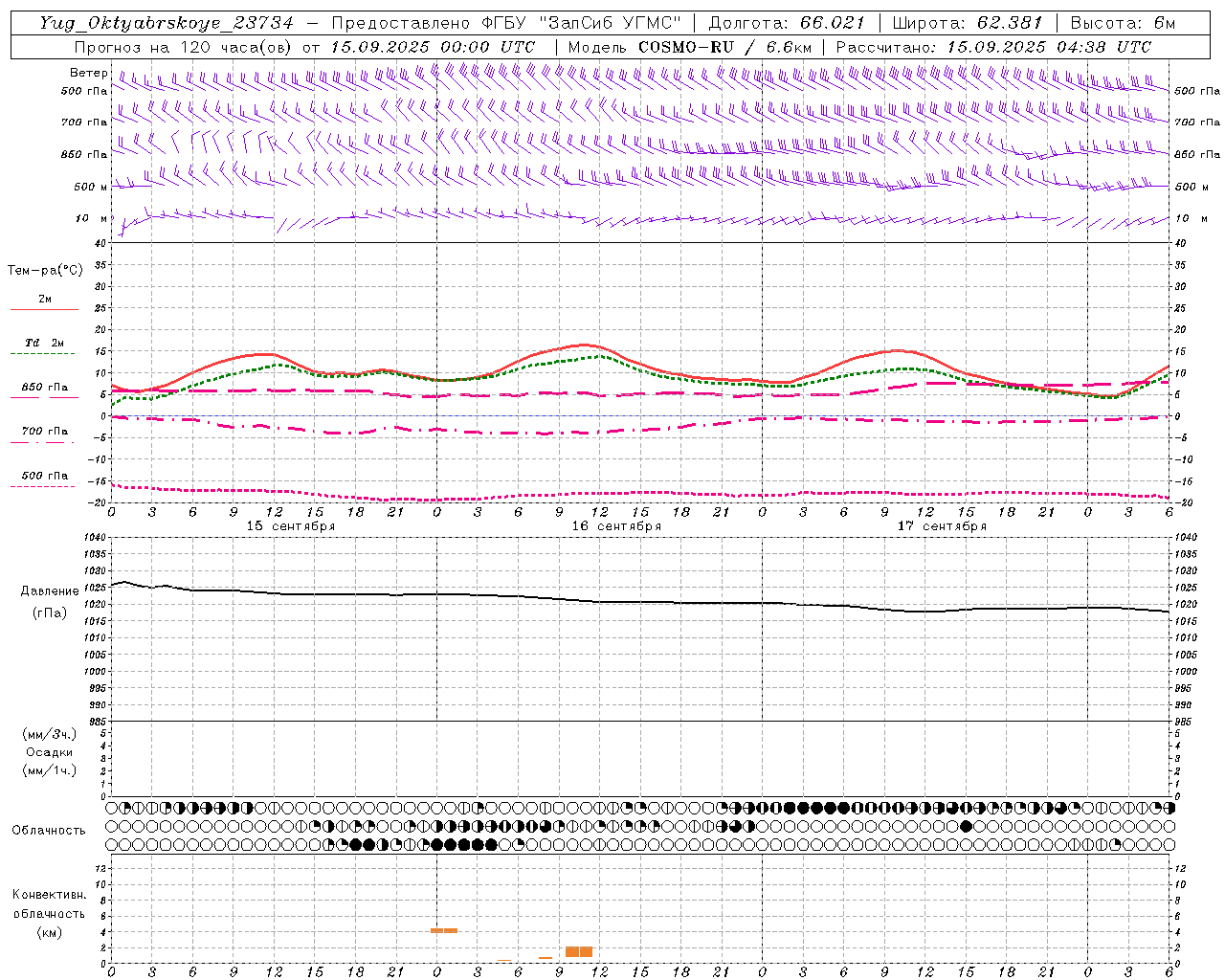This screenshot has width=1225, height=980.
Task: Click the left-axis '40' temperature value
Action: (x=102, y=243)
